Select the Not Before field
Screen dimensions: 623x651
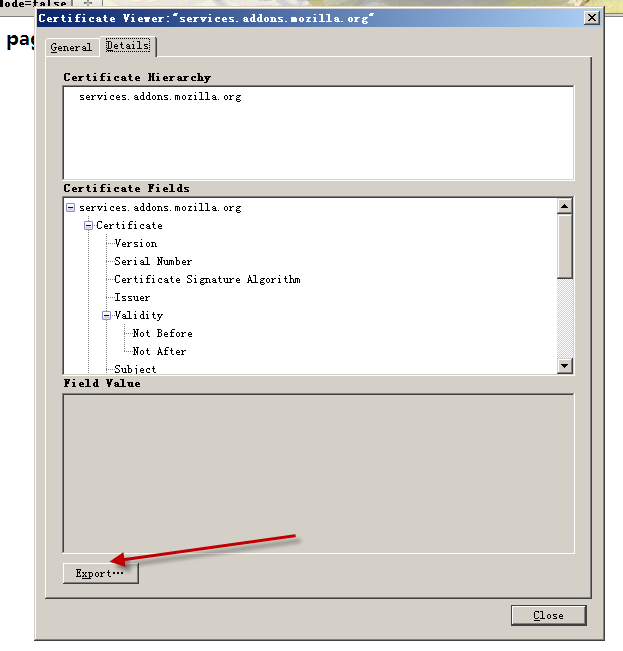[163, 333]
